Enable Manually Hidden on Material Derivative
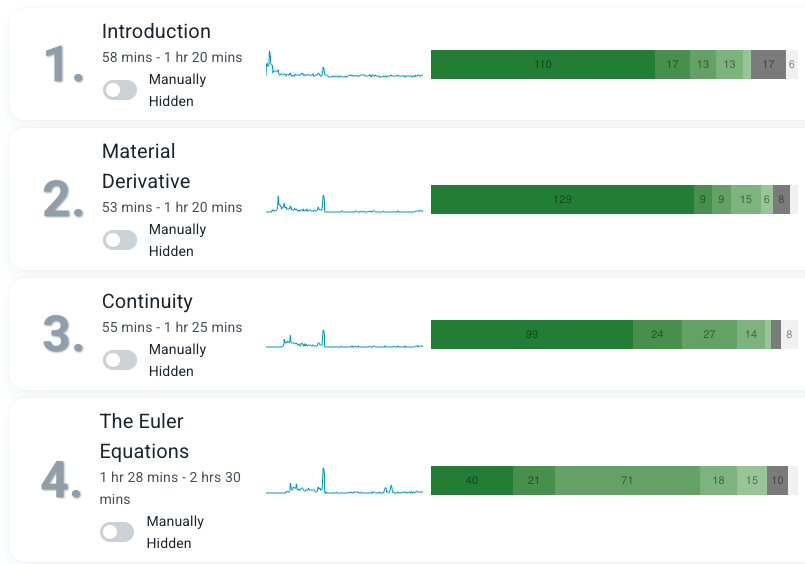This screenshot has width=805, height=564. click(x=120, y=240)
